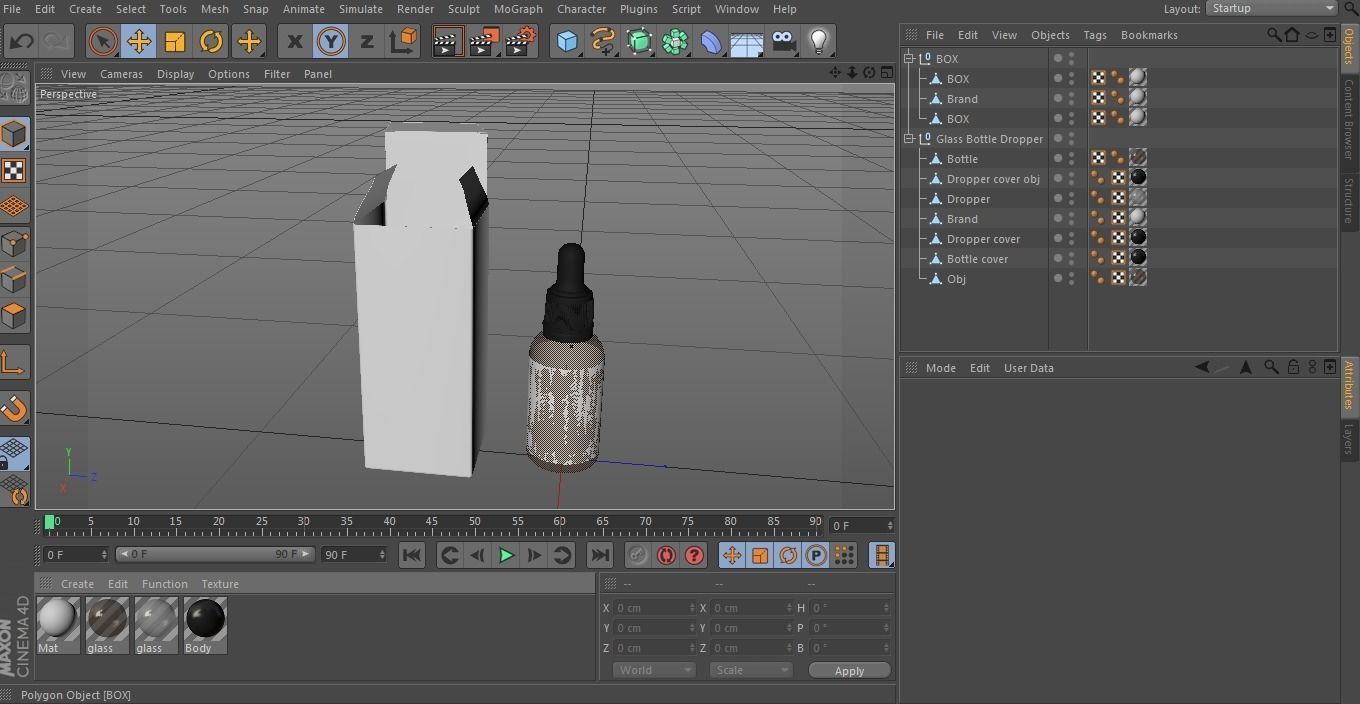Toggle X axis lock
This screenshot has width=1360, height=704.
294,42
